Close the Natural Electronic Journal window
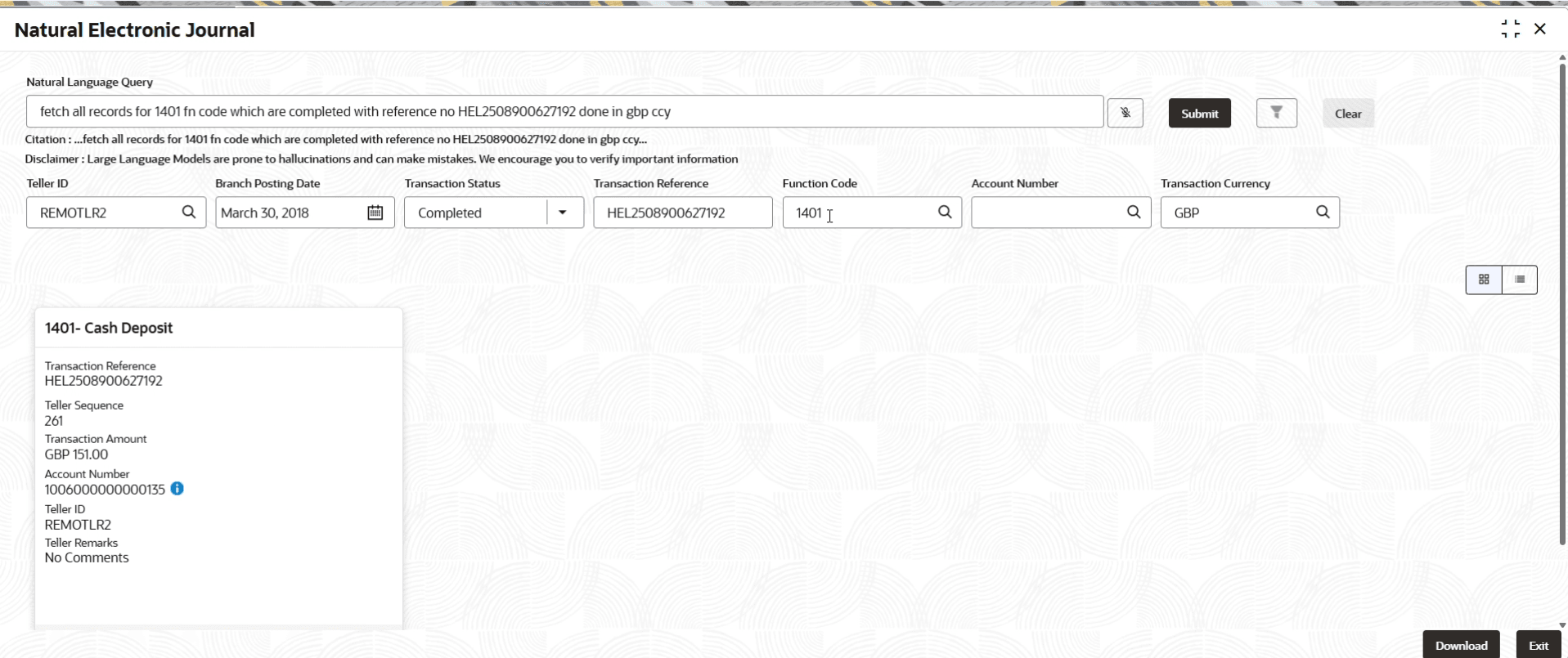This screenshot has height=658, width=1568. (1540, 29)
